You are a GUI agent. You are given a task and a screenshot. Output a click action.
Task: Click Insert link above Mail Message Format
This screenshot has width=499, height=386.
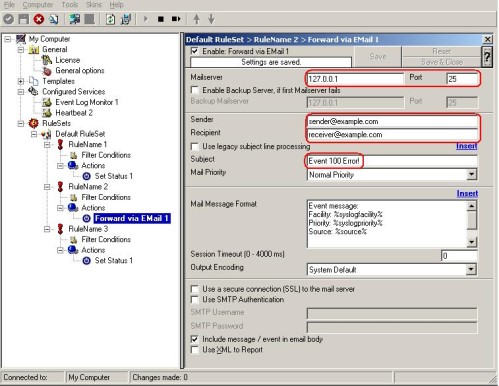click(x=467, y=193)
